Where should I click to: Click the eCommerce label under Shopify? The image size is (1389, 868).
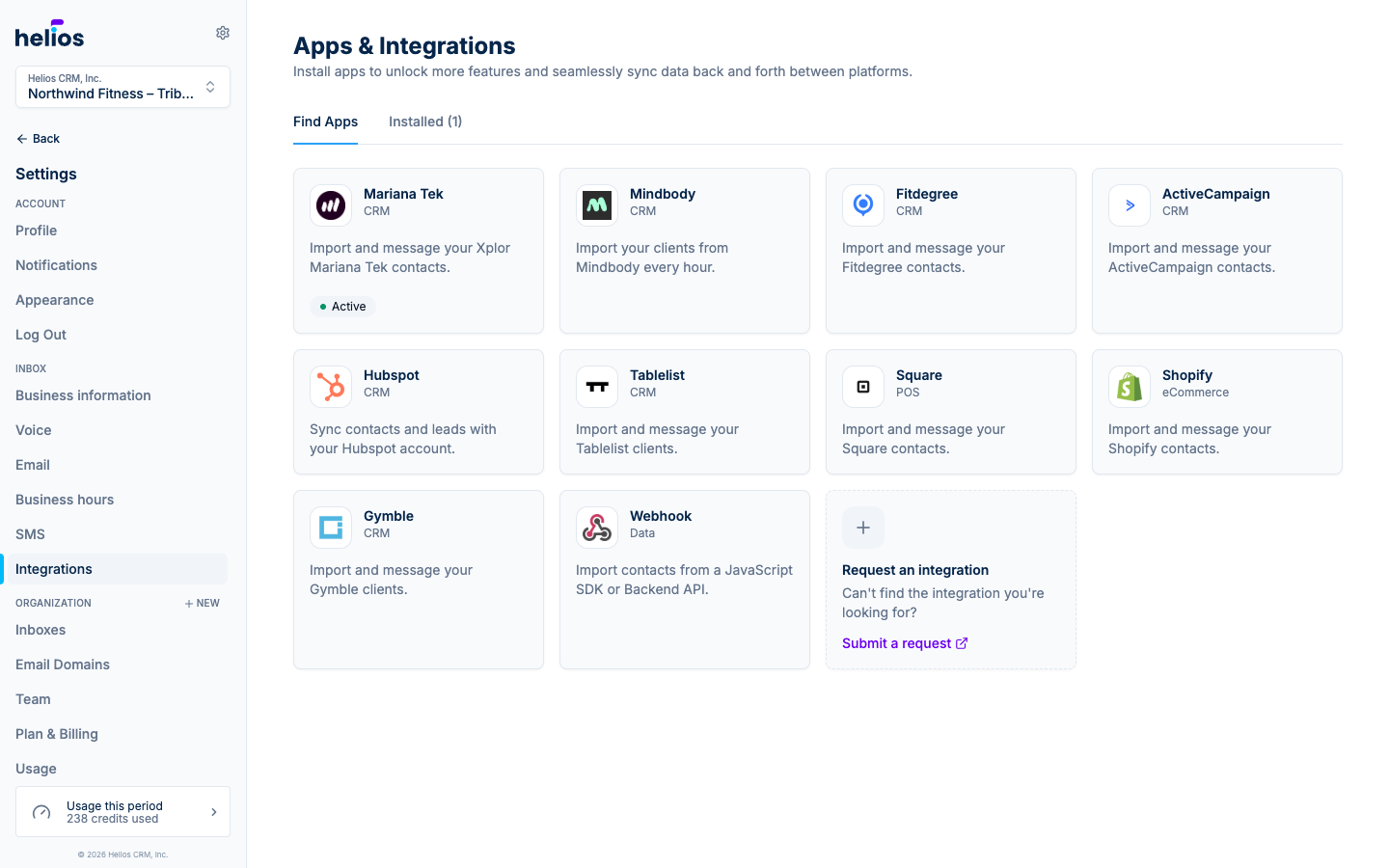tap(1195, 393)
